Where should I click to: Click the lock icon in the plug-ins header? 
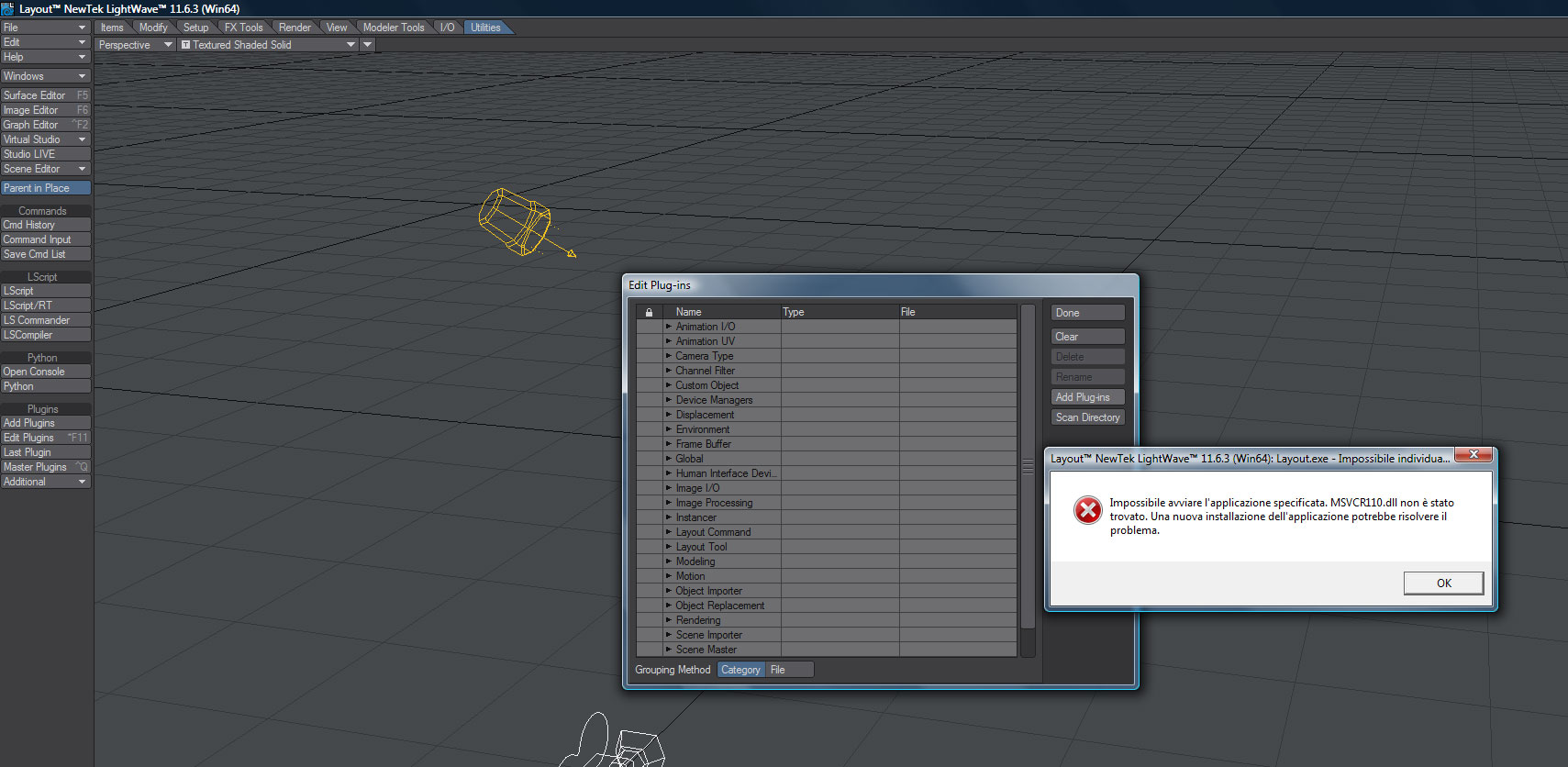(650, 312)
